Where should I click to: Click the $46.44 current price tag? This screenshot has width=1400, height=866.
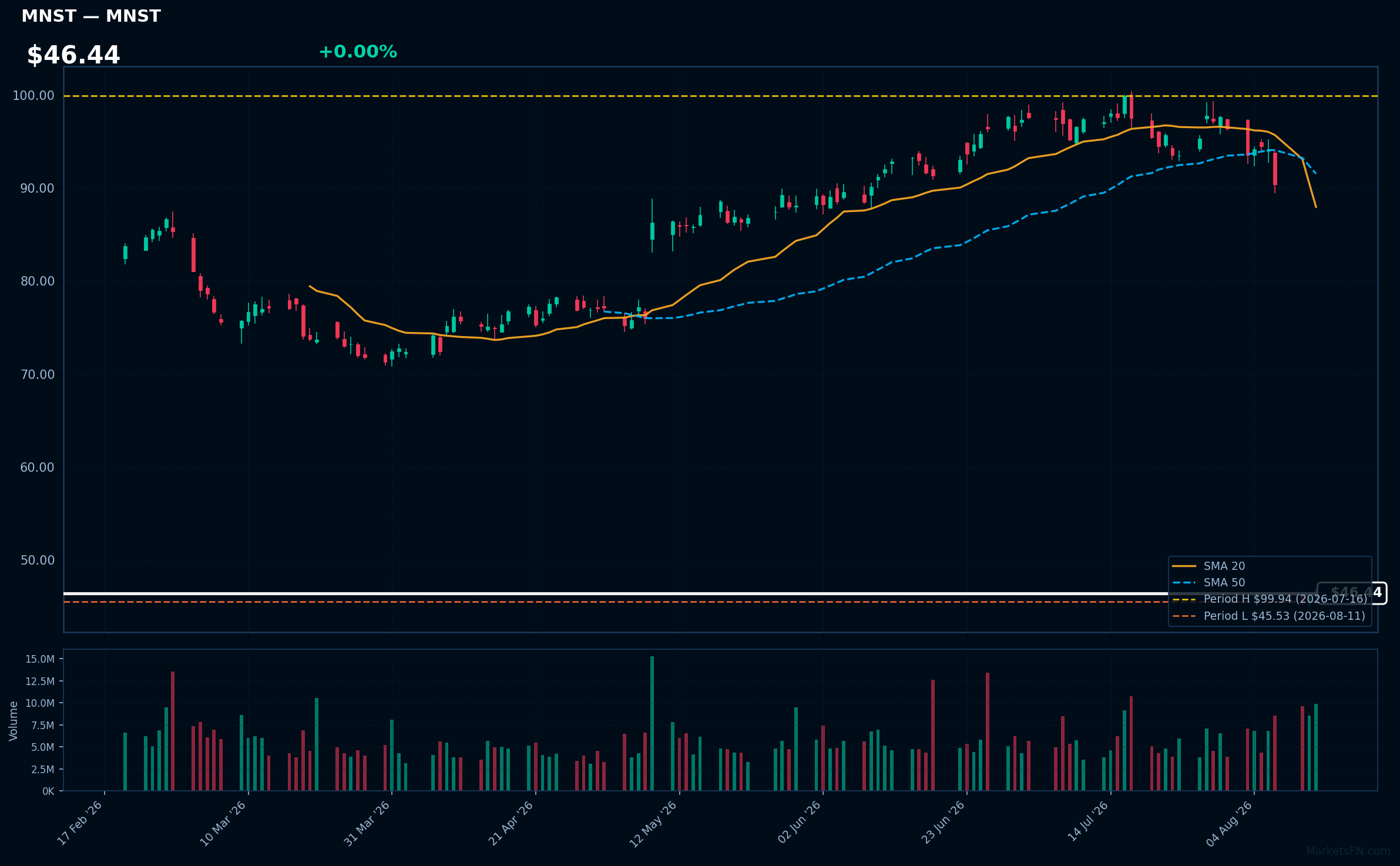pos(1352,593)
